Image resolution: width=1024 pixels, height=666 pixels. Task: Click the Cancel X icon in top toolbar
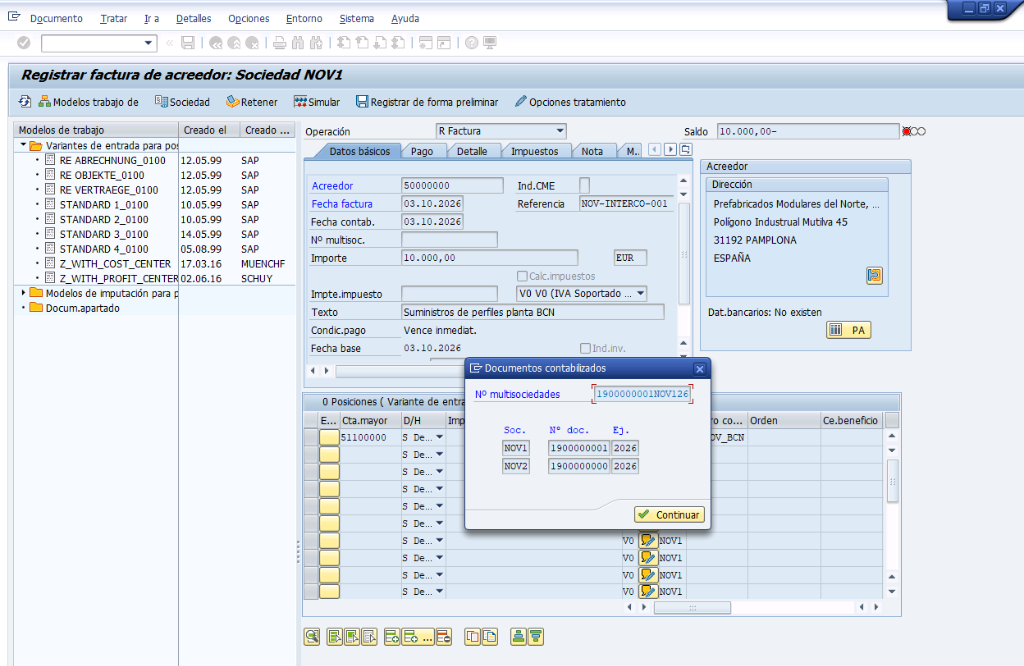click(x=252, y=43)
